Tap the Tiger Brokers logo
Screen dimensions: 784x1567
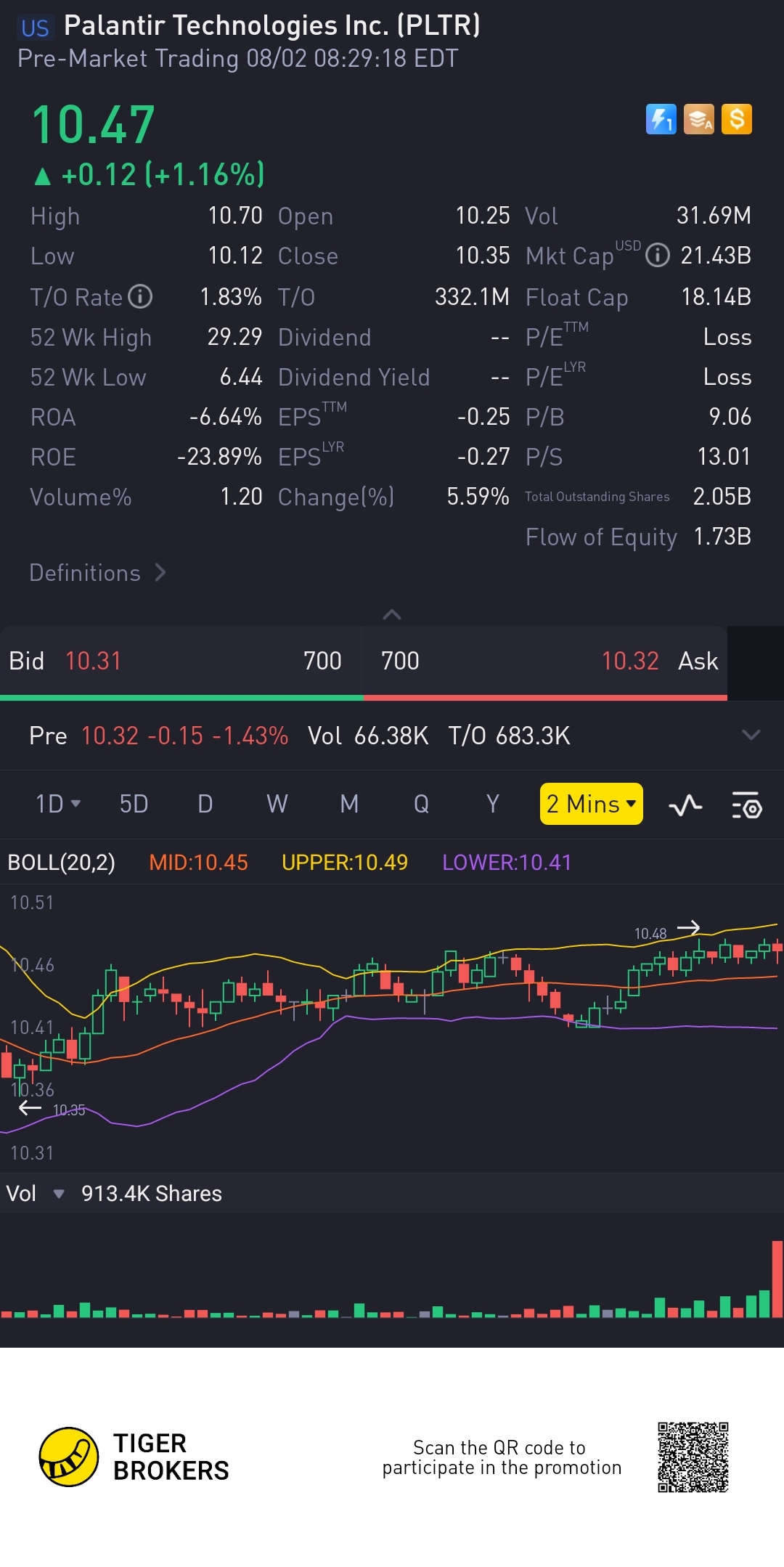134,1457
